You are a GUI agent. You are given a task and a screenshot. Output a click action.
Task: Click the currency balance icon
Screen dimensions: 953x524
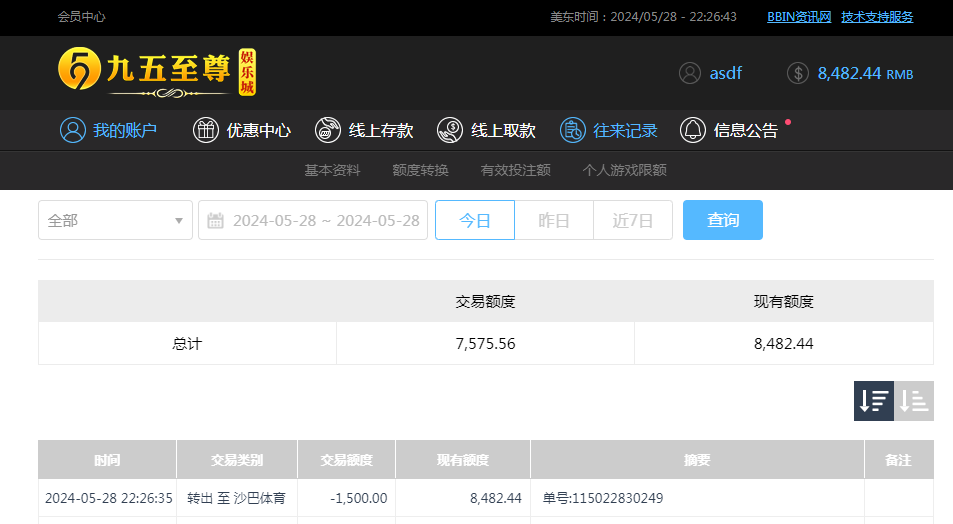[x=797, y=73]
